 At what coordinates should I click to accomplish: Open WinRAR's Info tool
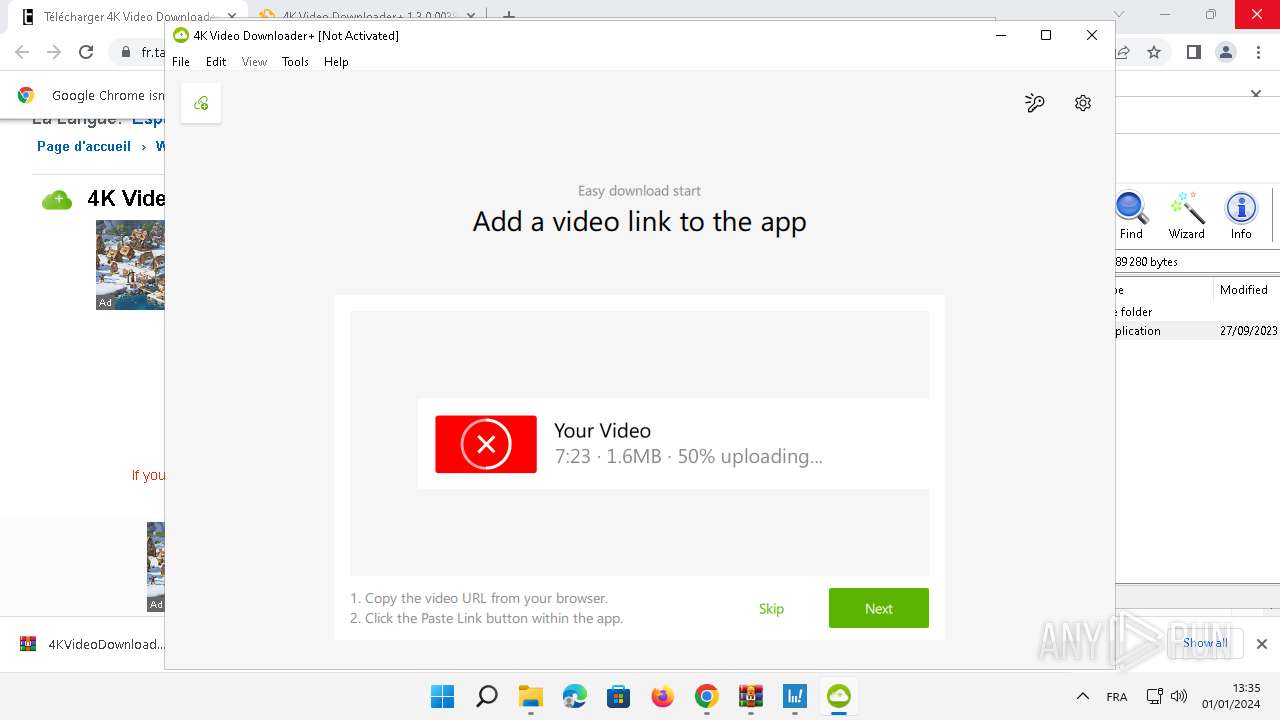pyautogui.click(x=1241, y=216)
